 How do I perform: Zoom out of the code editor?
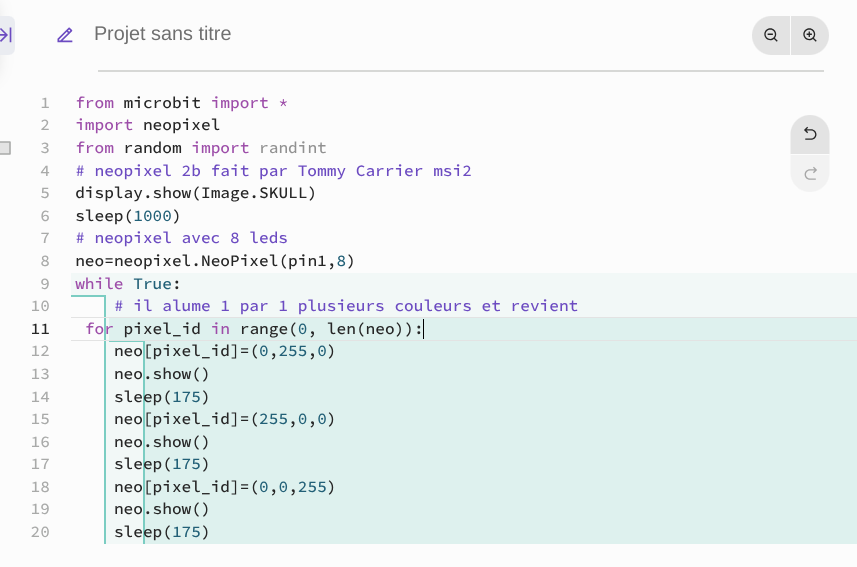click(x=771, y=36)
